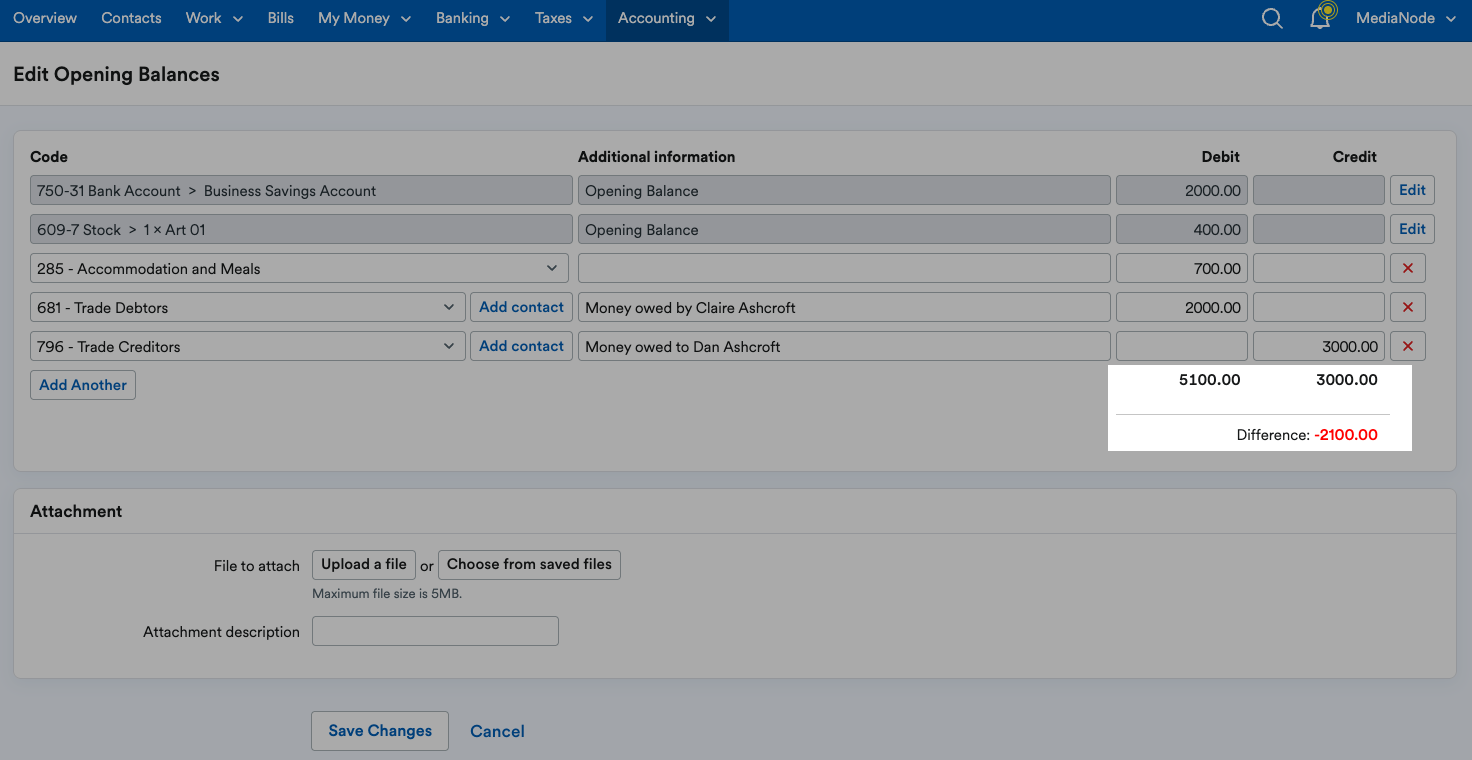
Task: Click the Add Another button
Action: pyautogui.click(x=83, y=385)
